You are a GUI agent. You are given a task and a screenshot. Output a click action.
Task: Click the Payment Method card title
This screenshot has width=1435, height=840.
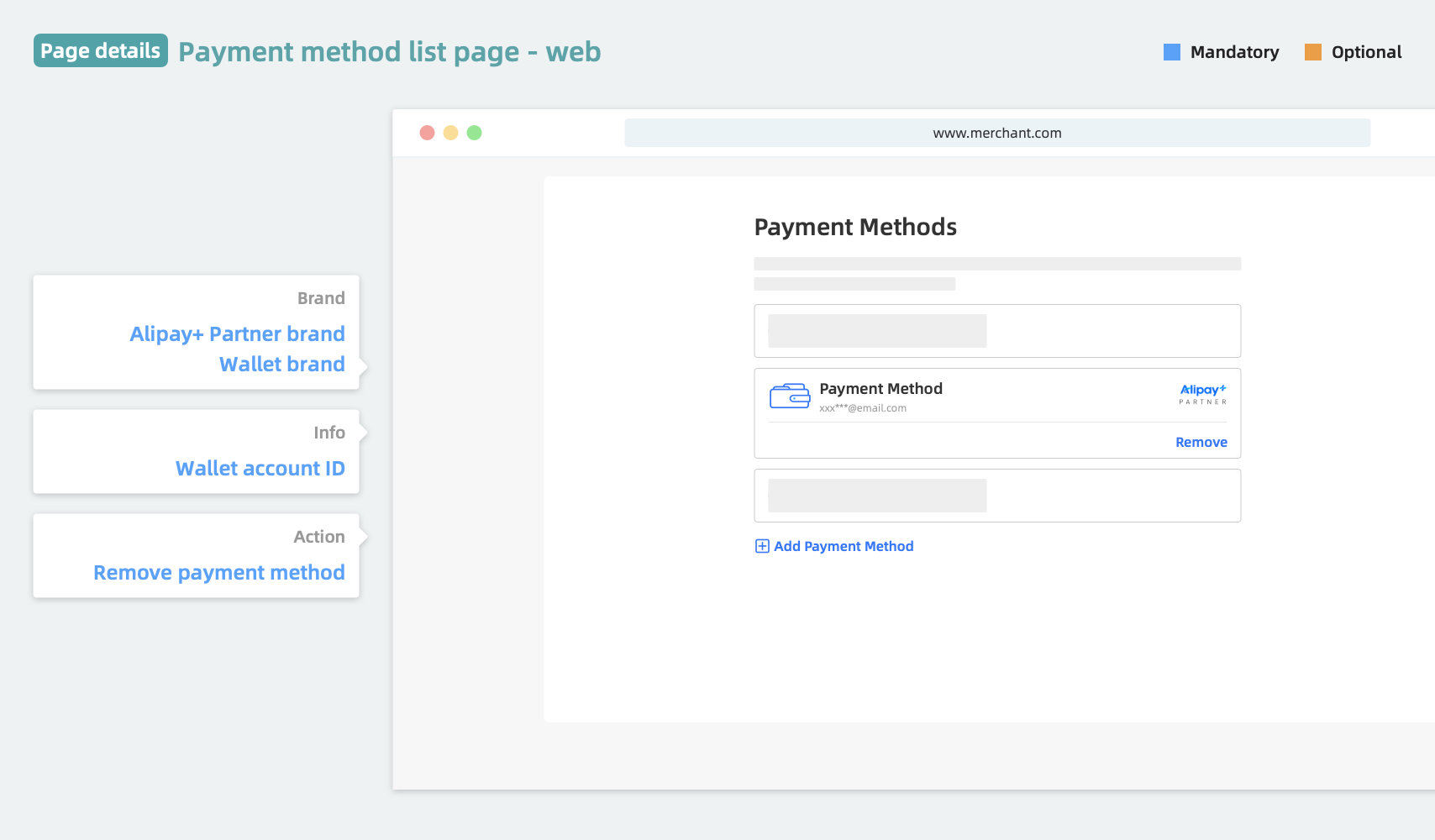tap(880, 388)
